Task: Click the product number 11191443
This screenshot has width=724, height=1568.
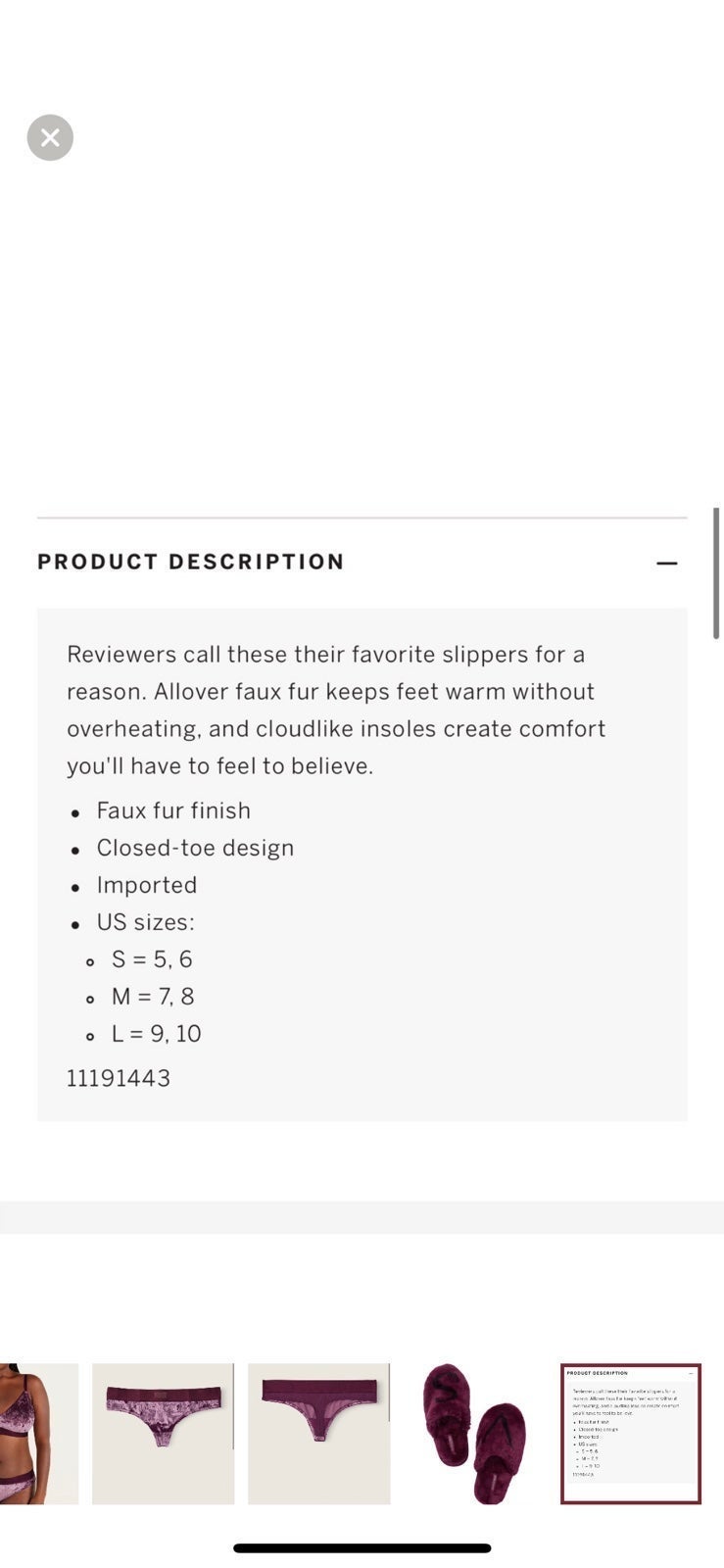Action: (119, 1078)
